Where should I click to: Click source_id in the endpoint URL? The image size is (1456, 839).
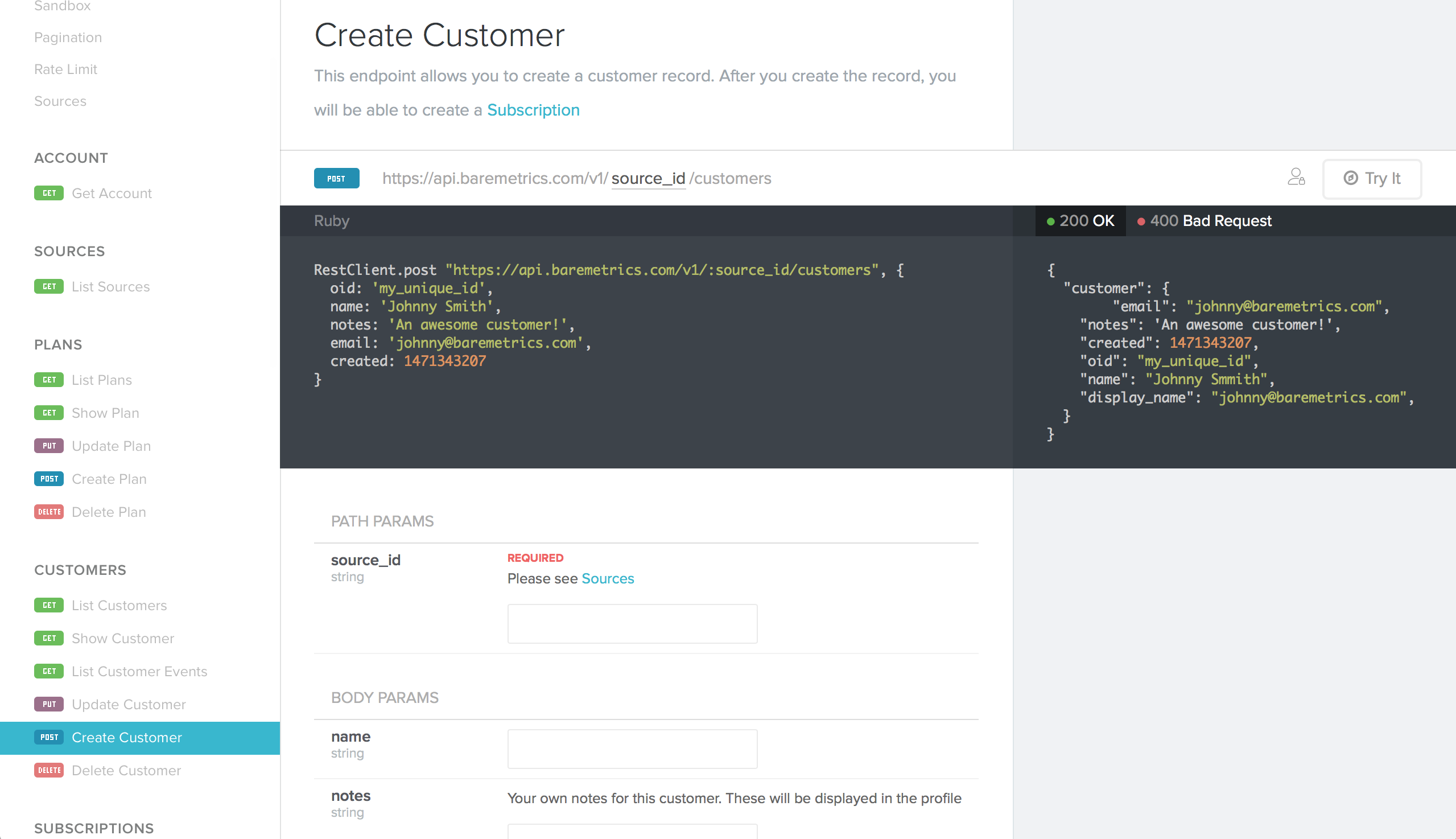tap(648, 179)
